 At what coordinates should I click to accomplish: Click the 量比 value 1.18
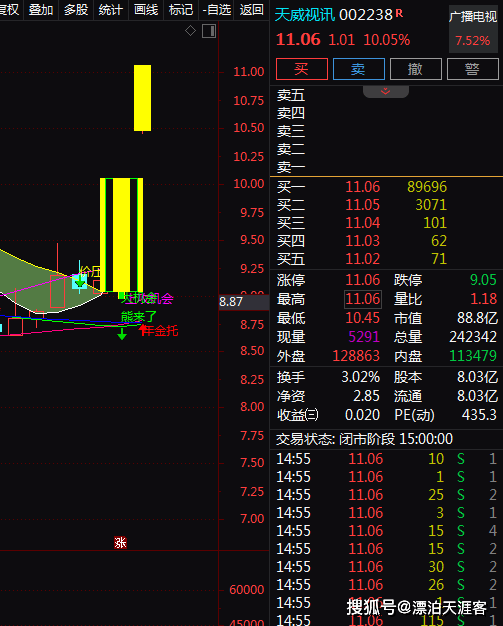pyautogui.click(x=483, y=299)
